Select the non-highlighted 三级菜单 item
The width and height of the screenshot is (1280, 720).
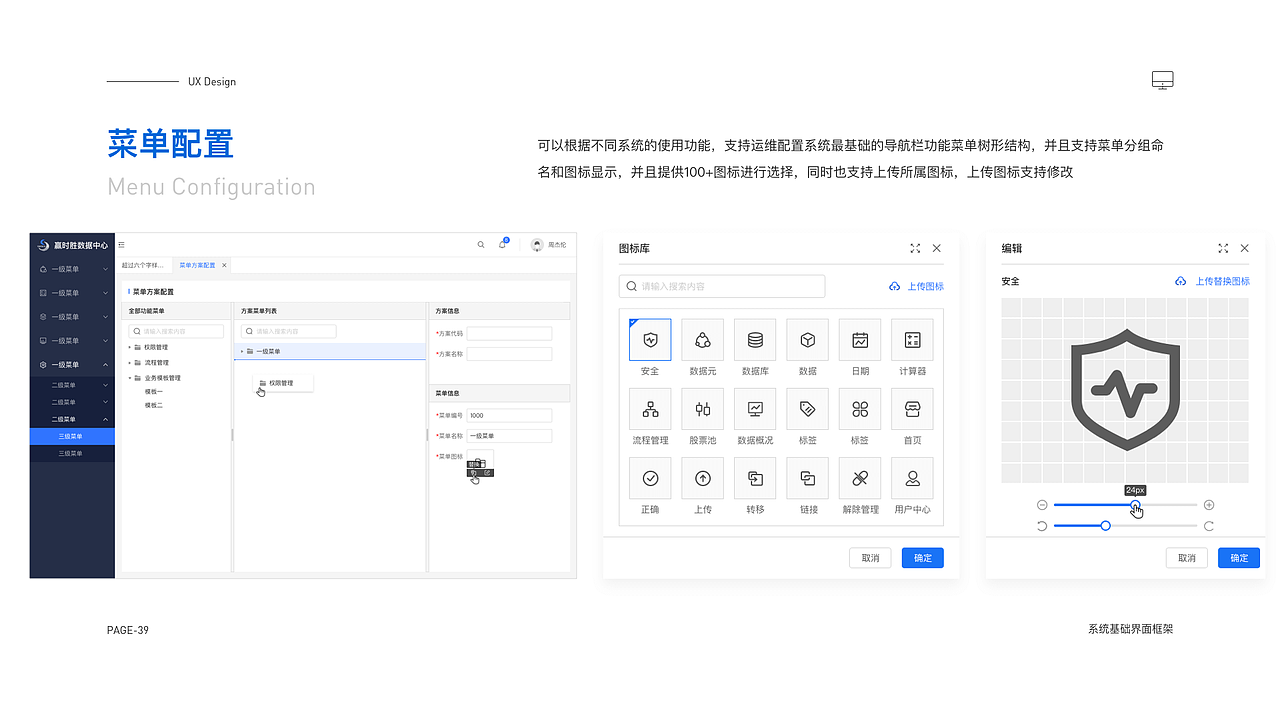click(x=72, y=453)
